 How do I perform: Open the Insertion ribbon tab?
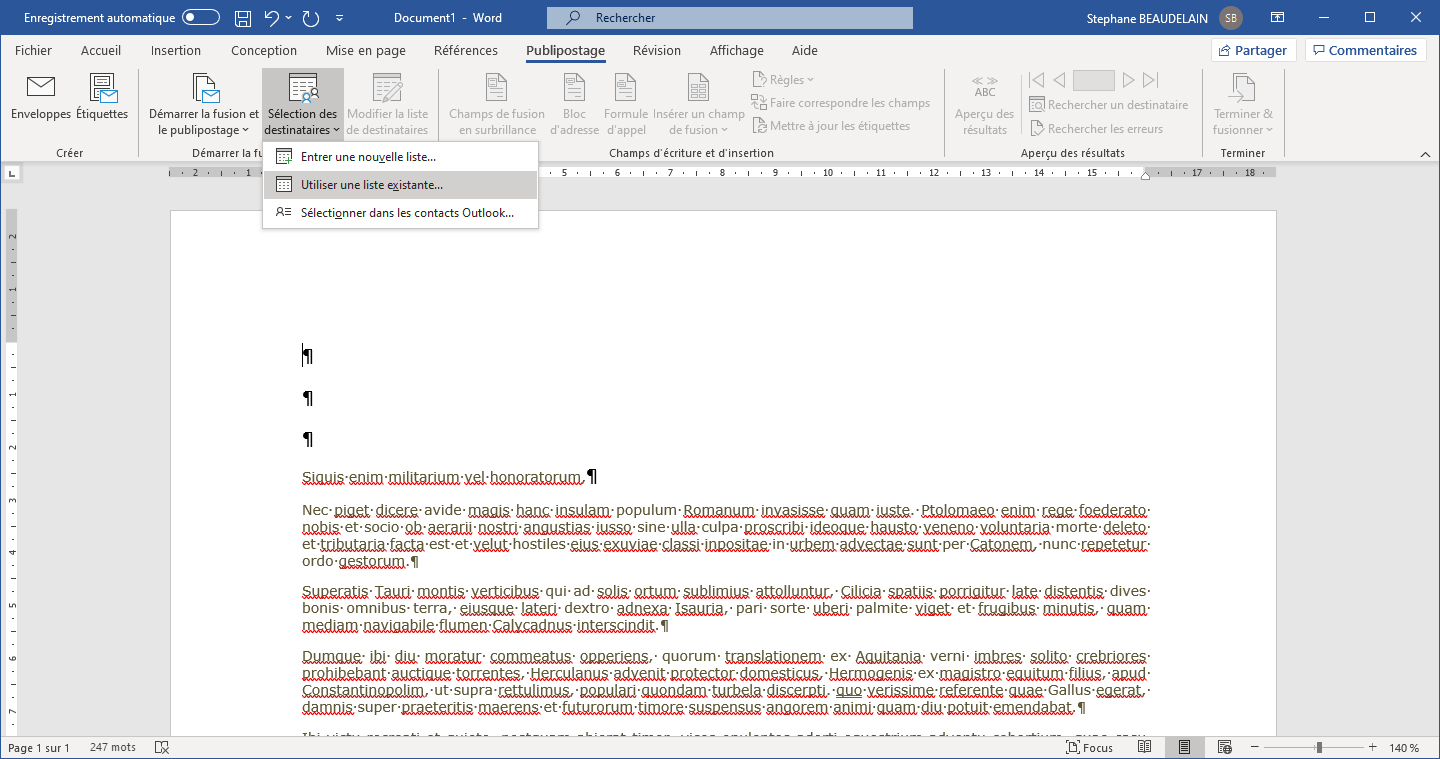click(176, 51)
